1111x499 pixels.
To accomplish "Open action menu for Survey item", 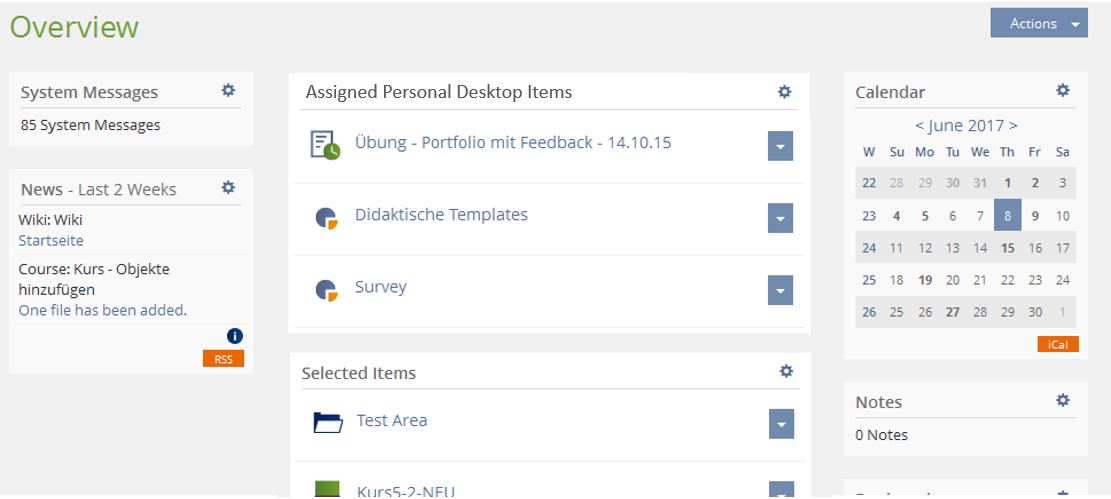I will pyautogui.click(x=781, y=290).
